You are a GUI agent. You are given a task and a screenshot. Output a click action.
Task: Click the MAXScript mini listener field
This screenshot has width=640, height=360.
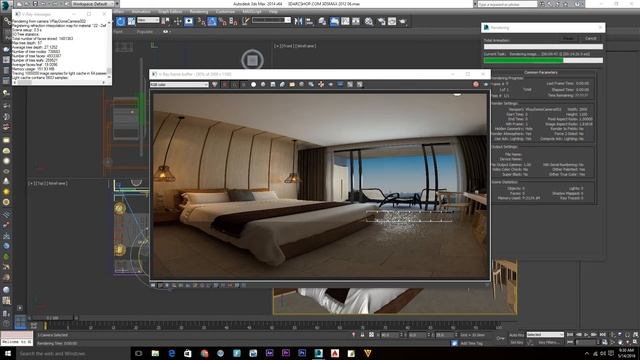16,342
